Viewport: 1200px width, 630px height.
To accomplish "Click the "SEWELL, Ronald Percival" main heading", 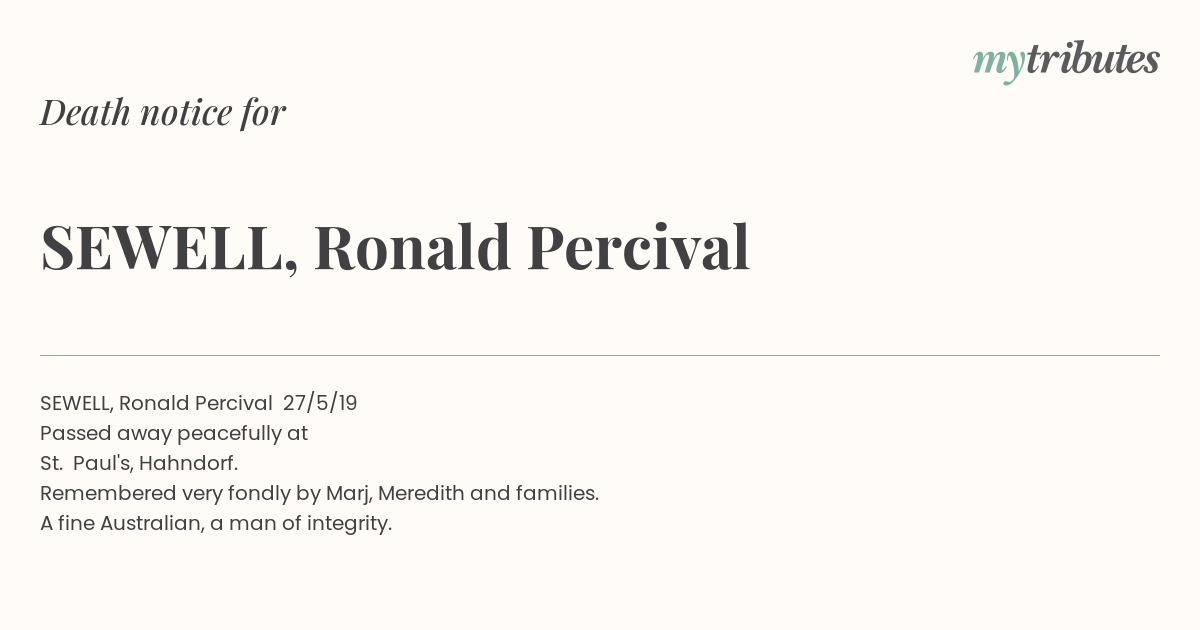I will (x=395, y=248).
